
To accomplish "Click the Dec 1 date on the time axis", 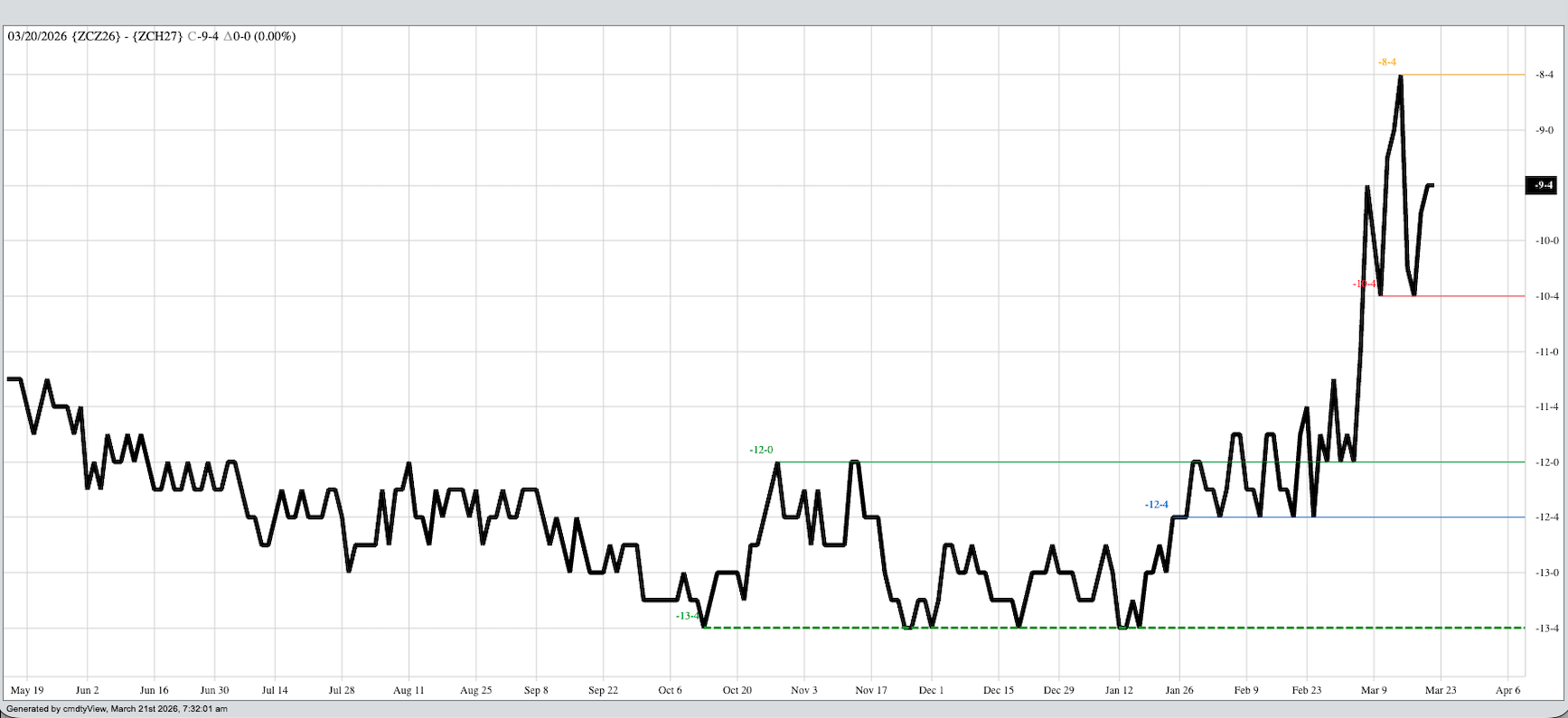I will 931,690.
